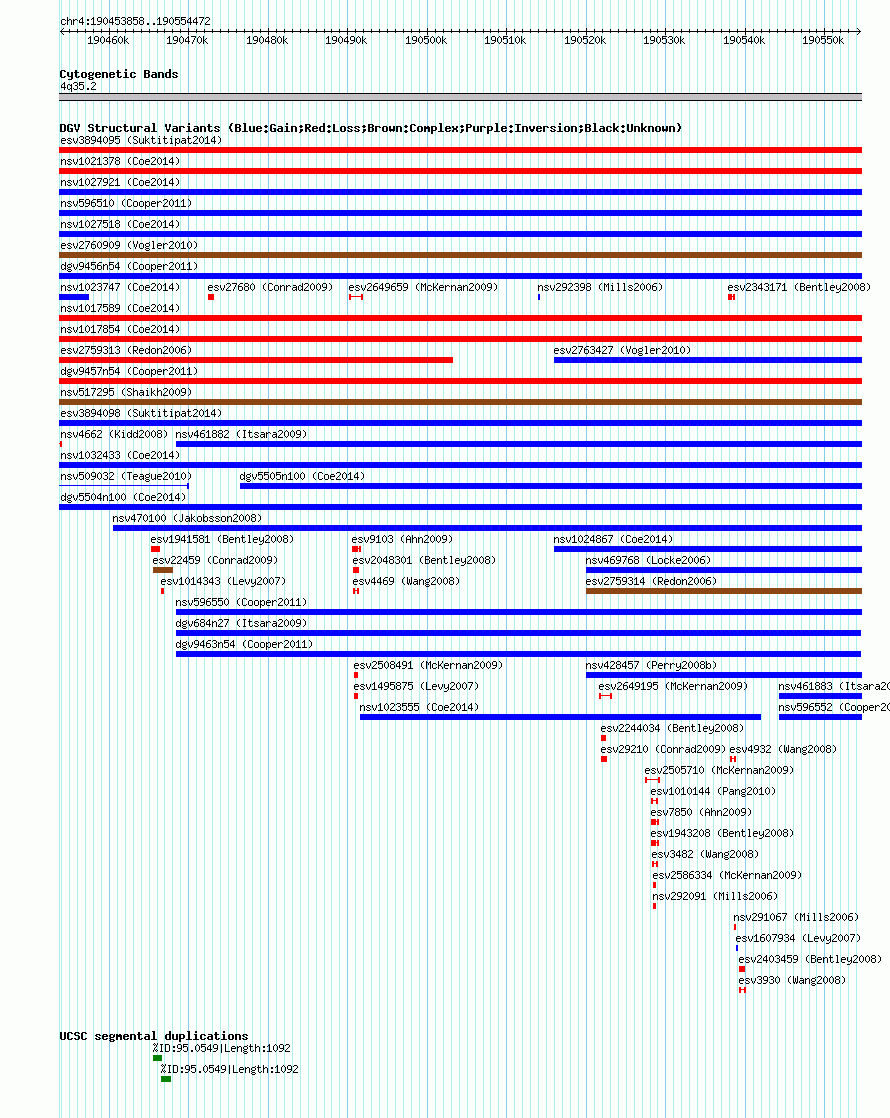Select the nsv470100 (Jakobsson2008) label
The height and width of the screenshot is (1118, 890).
(187, 518)
